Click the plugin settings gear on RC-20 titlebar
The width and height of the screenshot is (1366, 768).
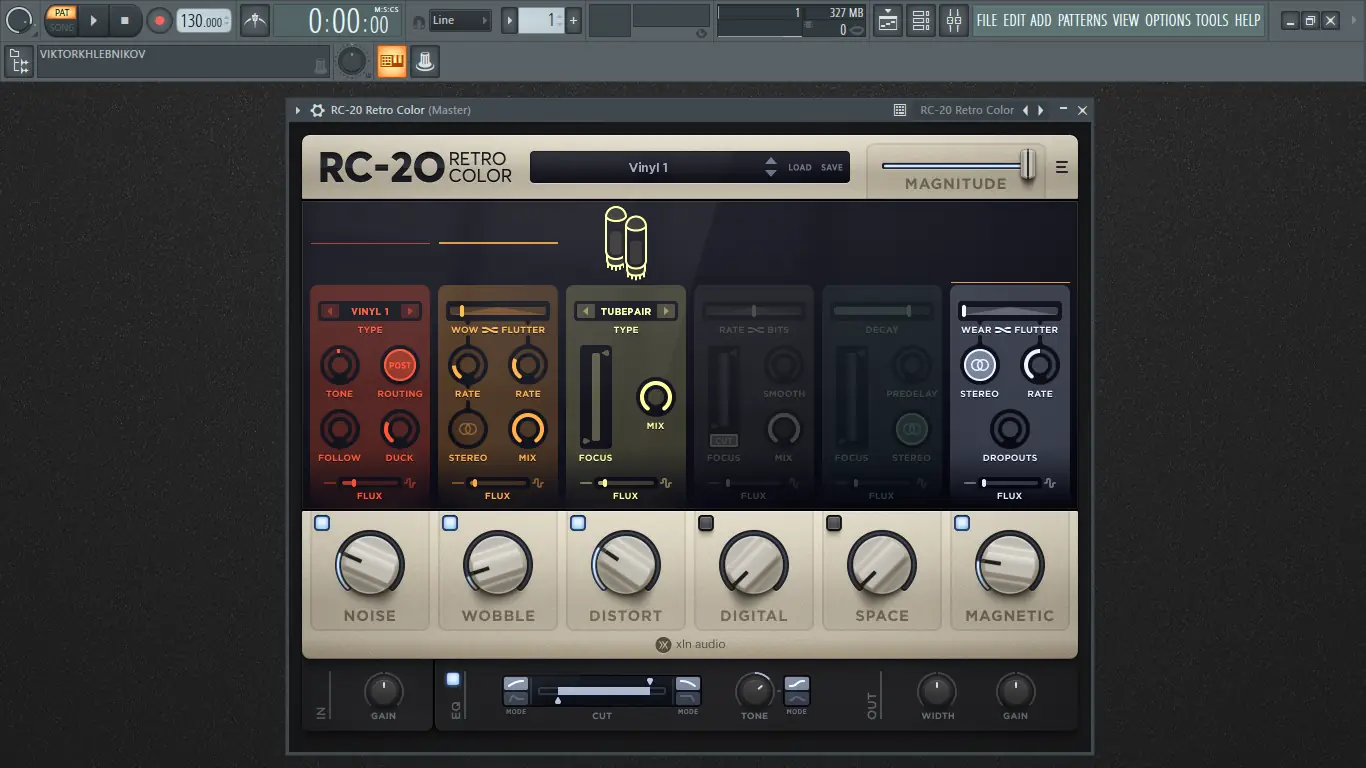click(x=317, y=110)
